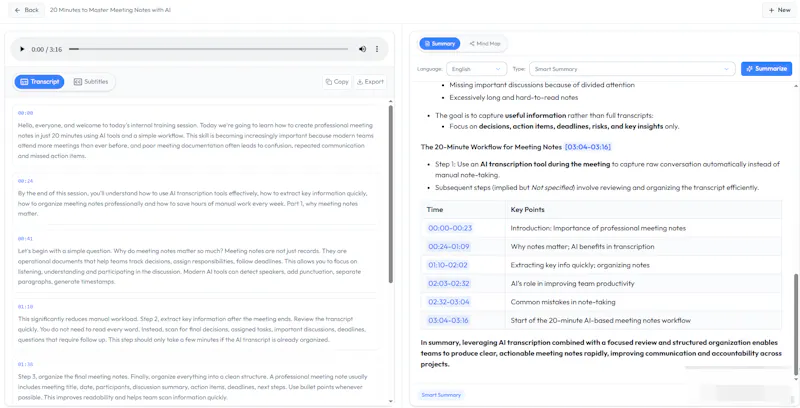Open the 03:04-03:16 link beside workflow heading

pyautogui.click(x=588, y=147)
